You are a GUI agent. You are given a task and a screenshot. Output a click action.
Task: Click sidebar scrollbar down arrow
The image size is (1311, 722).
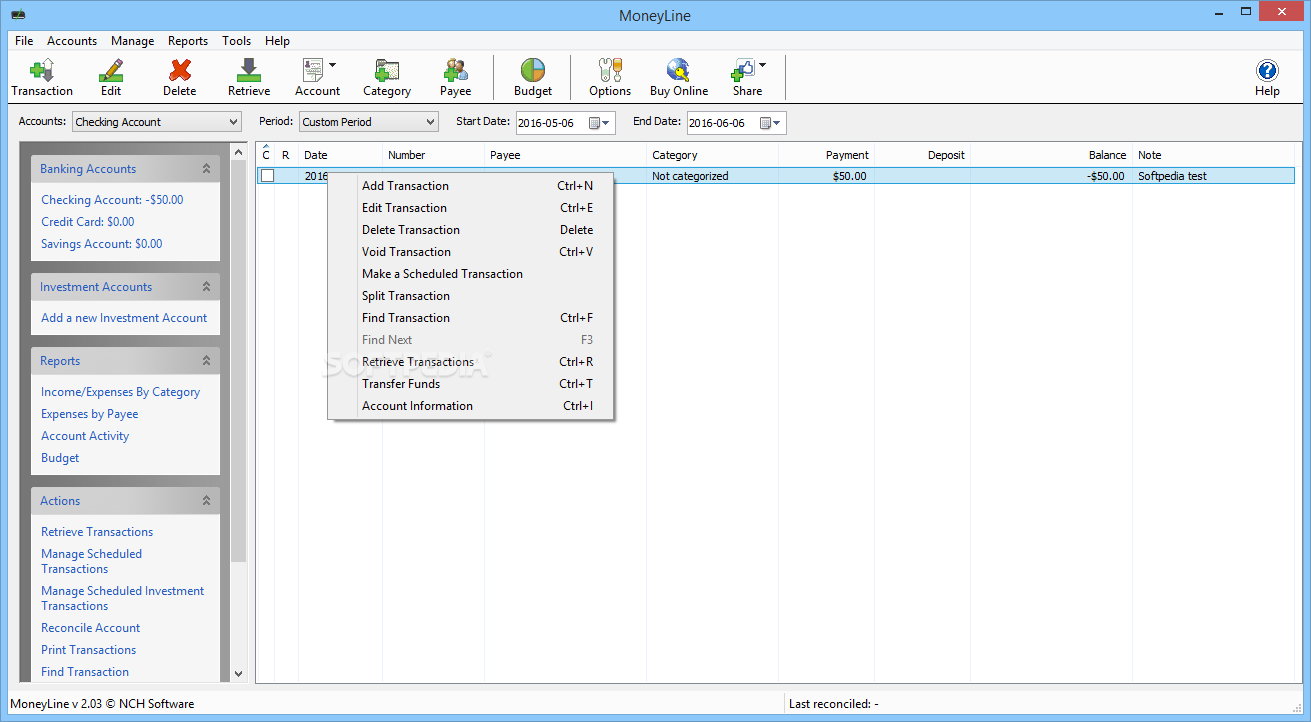pos(238,674)
